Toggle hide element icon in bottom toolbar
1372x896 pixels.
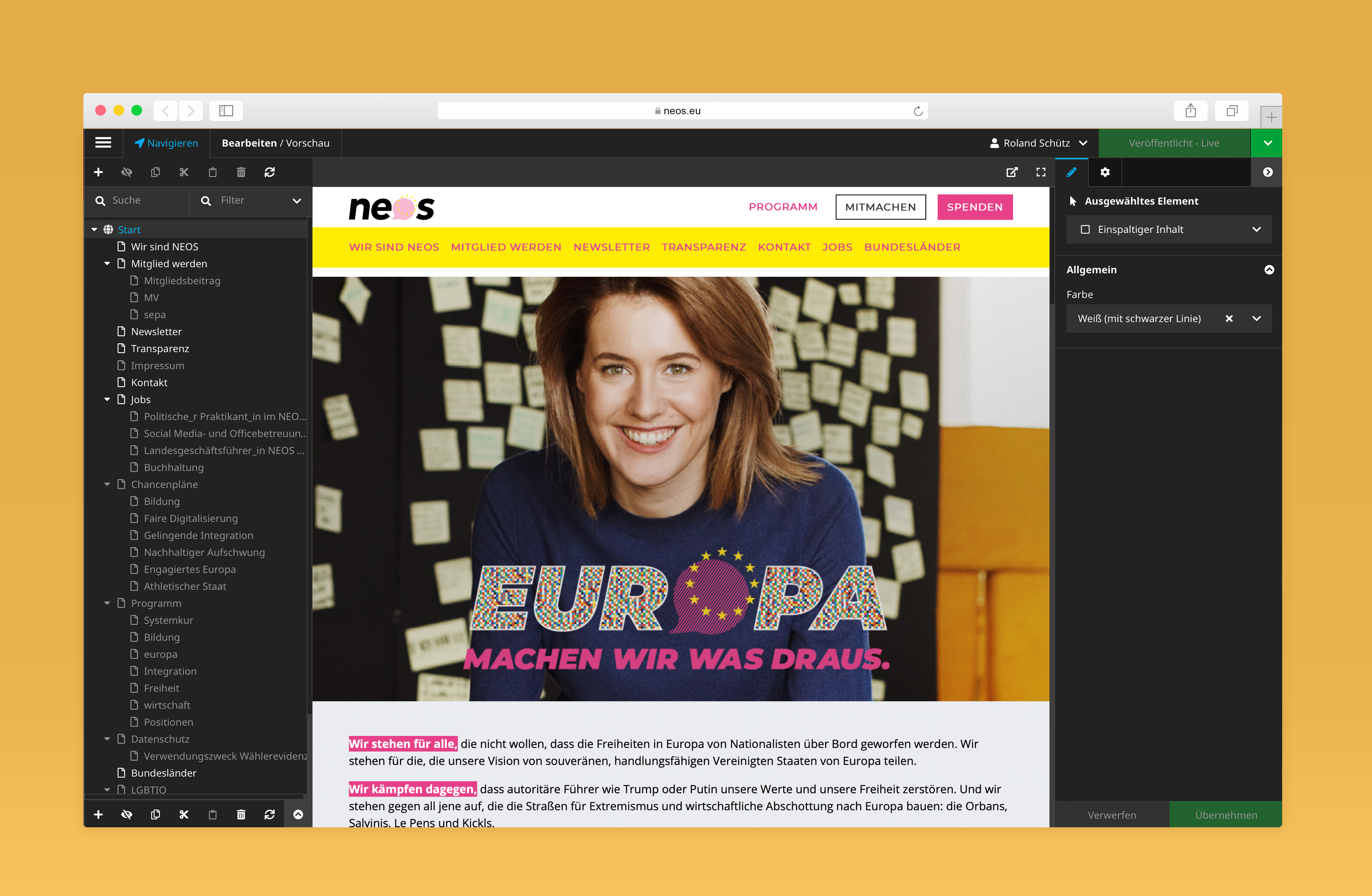coord(127,814)
